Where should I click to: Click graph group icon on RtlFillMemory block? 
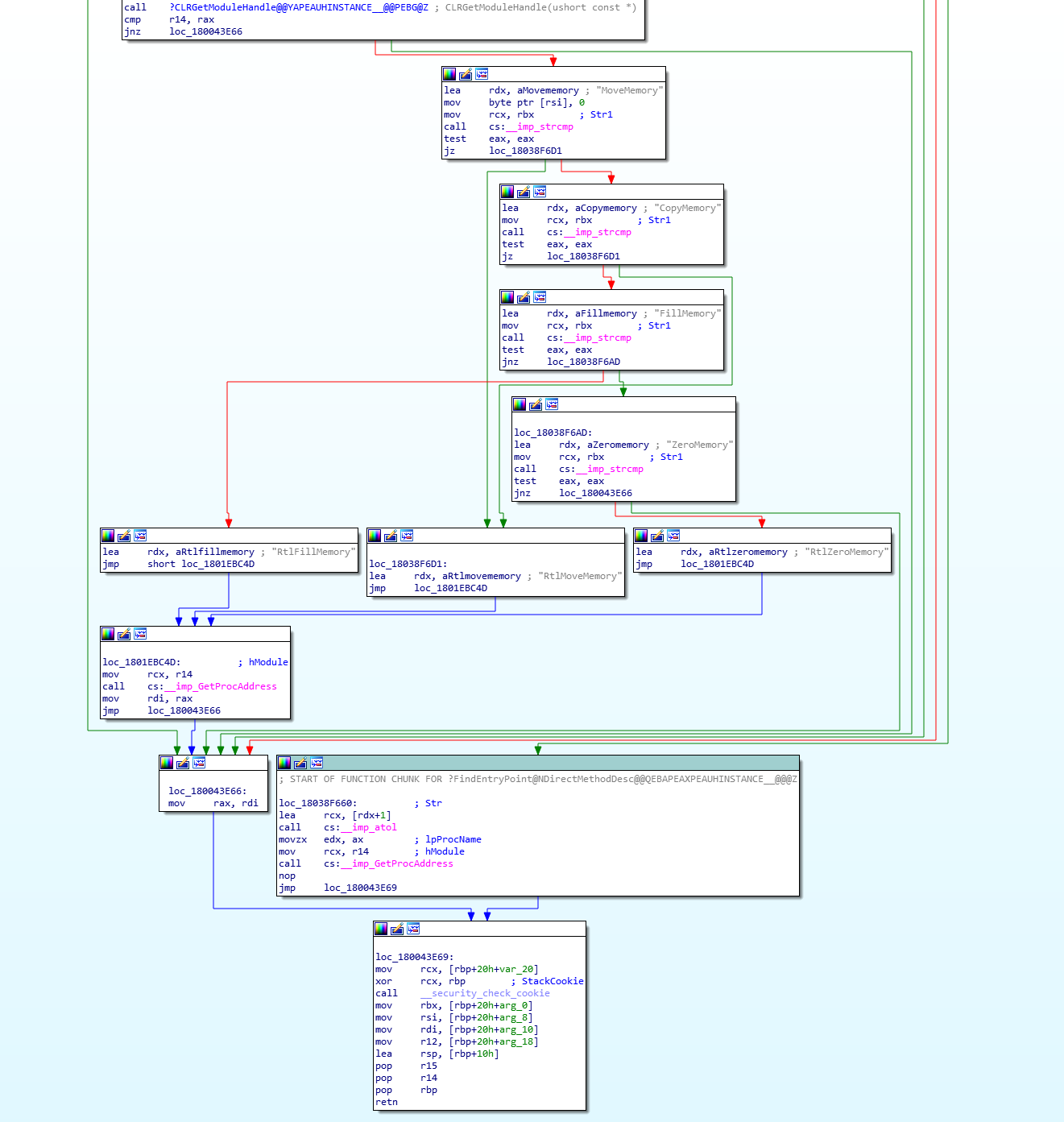(x=140, y=536)
